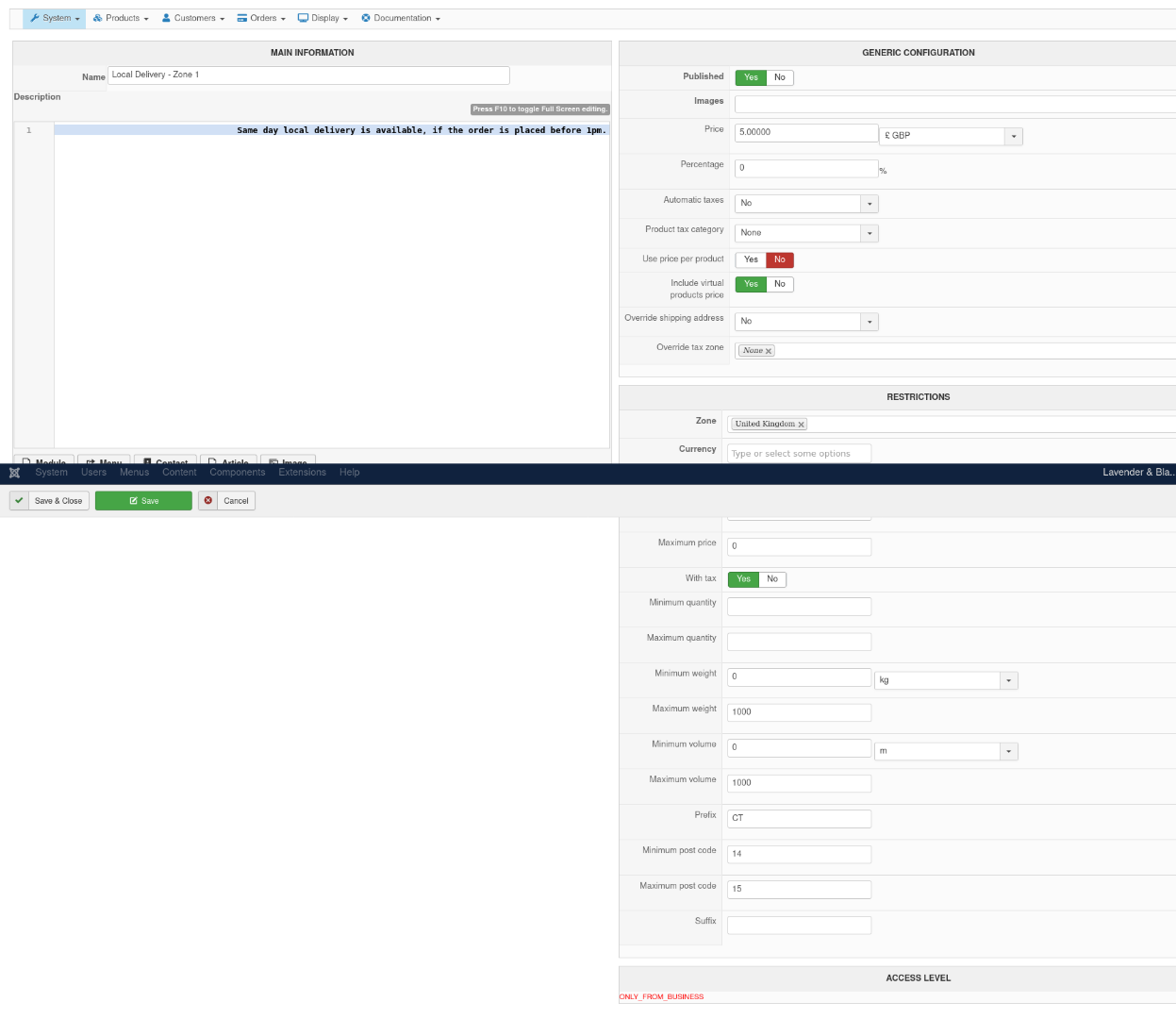Set Published to Yes
1176x1019 pixels.
pos(751,77)
